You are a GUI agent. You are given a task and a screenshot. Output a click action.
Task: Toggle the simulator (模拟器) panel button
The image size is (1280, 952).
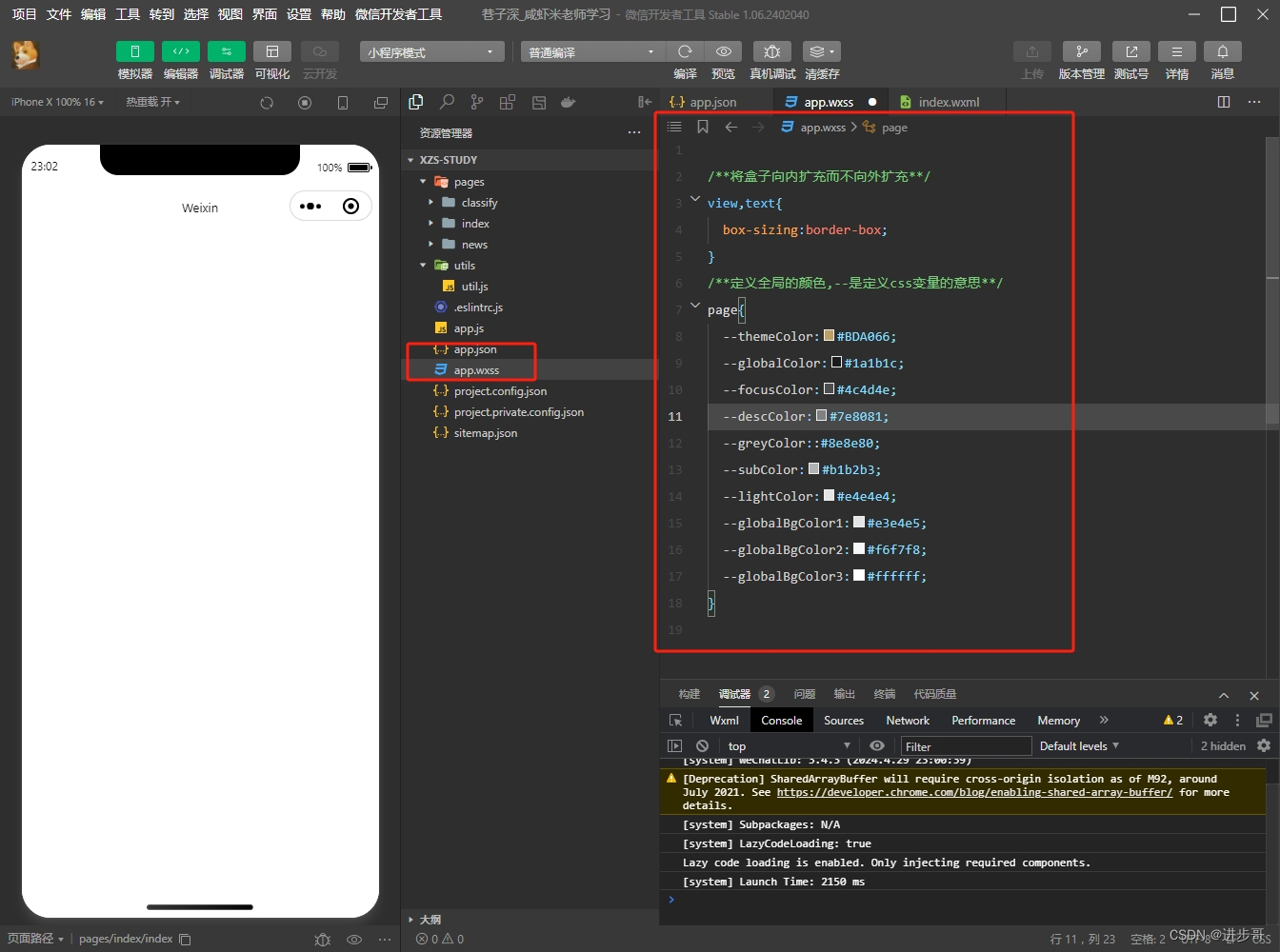tap(134, 51)
